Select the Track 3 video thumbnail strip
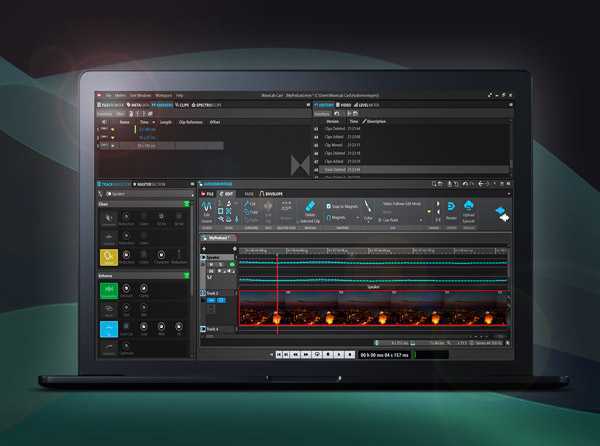Screen dimensions: 600x446 [x=373, y=310]
